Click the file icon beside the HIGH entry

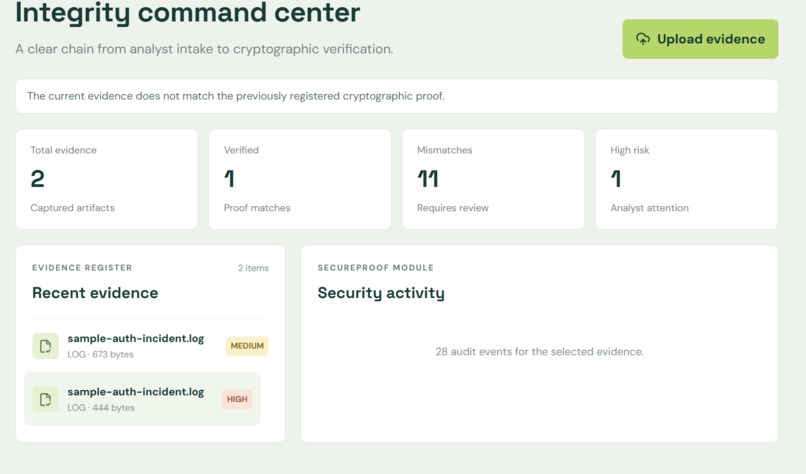coord(45,399)
